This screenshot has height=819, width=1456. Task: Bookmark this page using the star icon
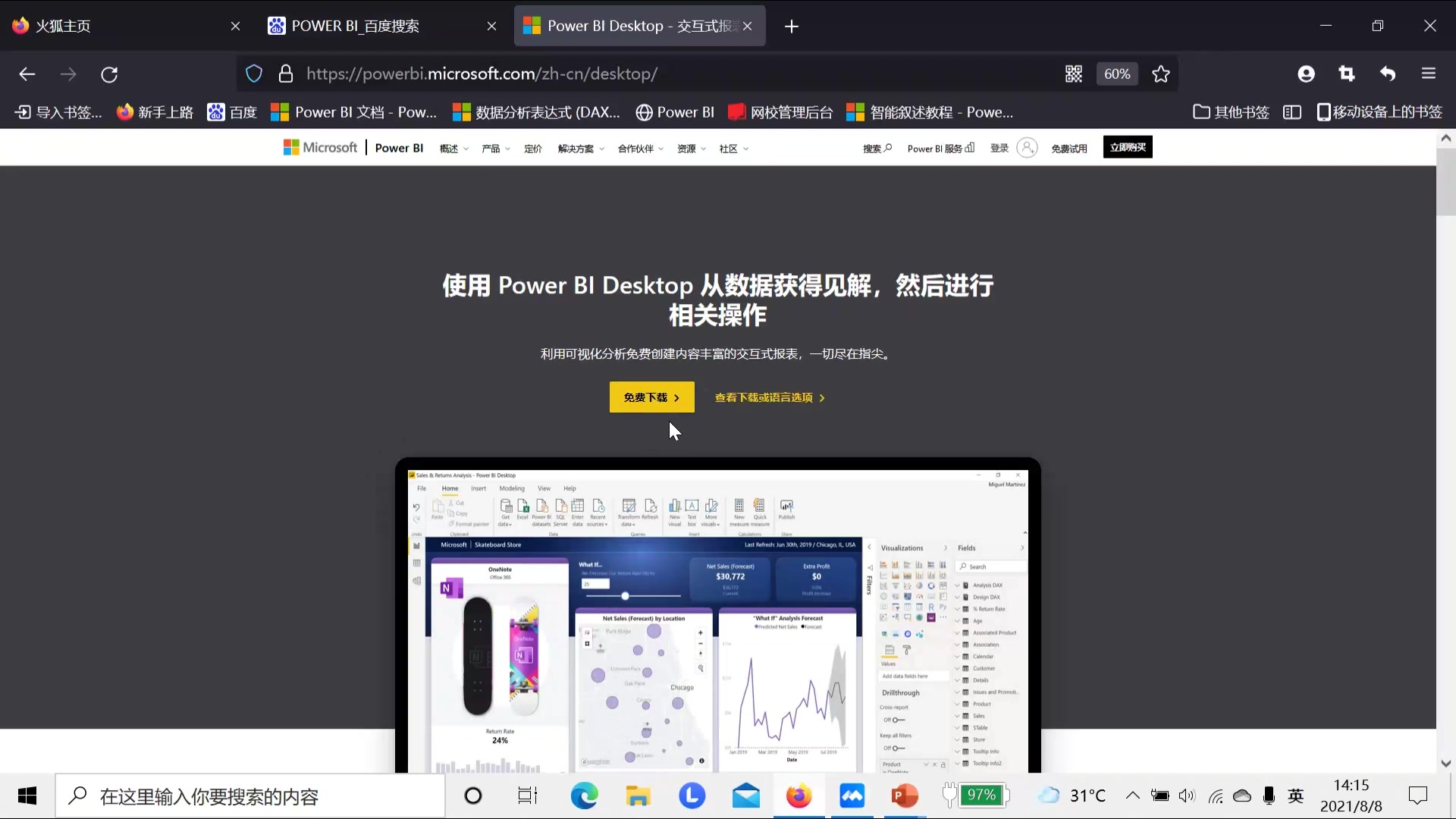click(x=1161, y=74)
